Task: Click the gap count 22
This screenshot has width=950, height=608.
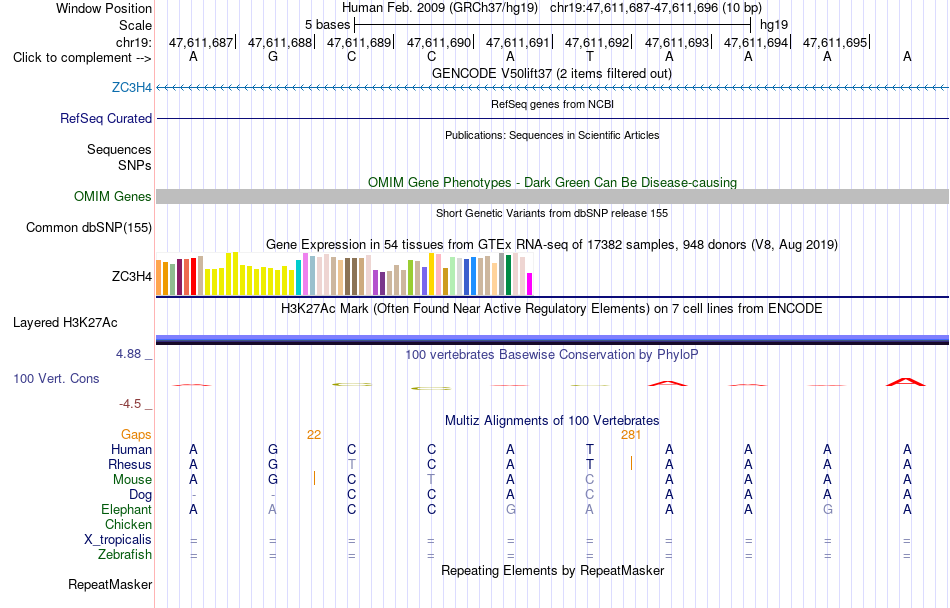Action: pyautogui.click(x=314, y=435)
